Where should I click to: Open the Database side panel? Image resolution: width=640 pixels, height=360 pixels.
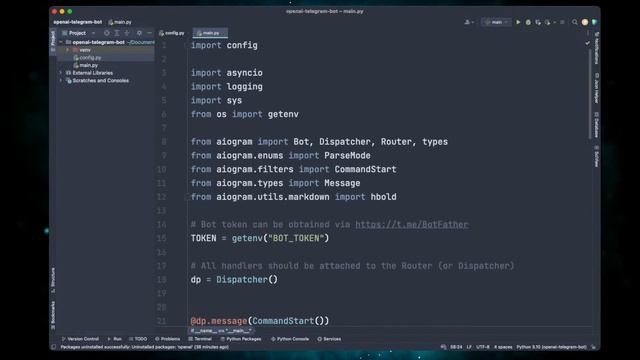[596, 125]
